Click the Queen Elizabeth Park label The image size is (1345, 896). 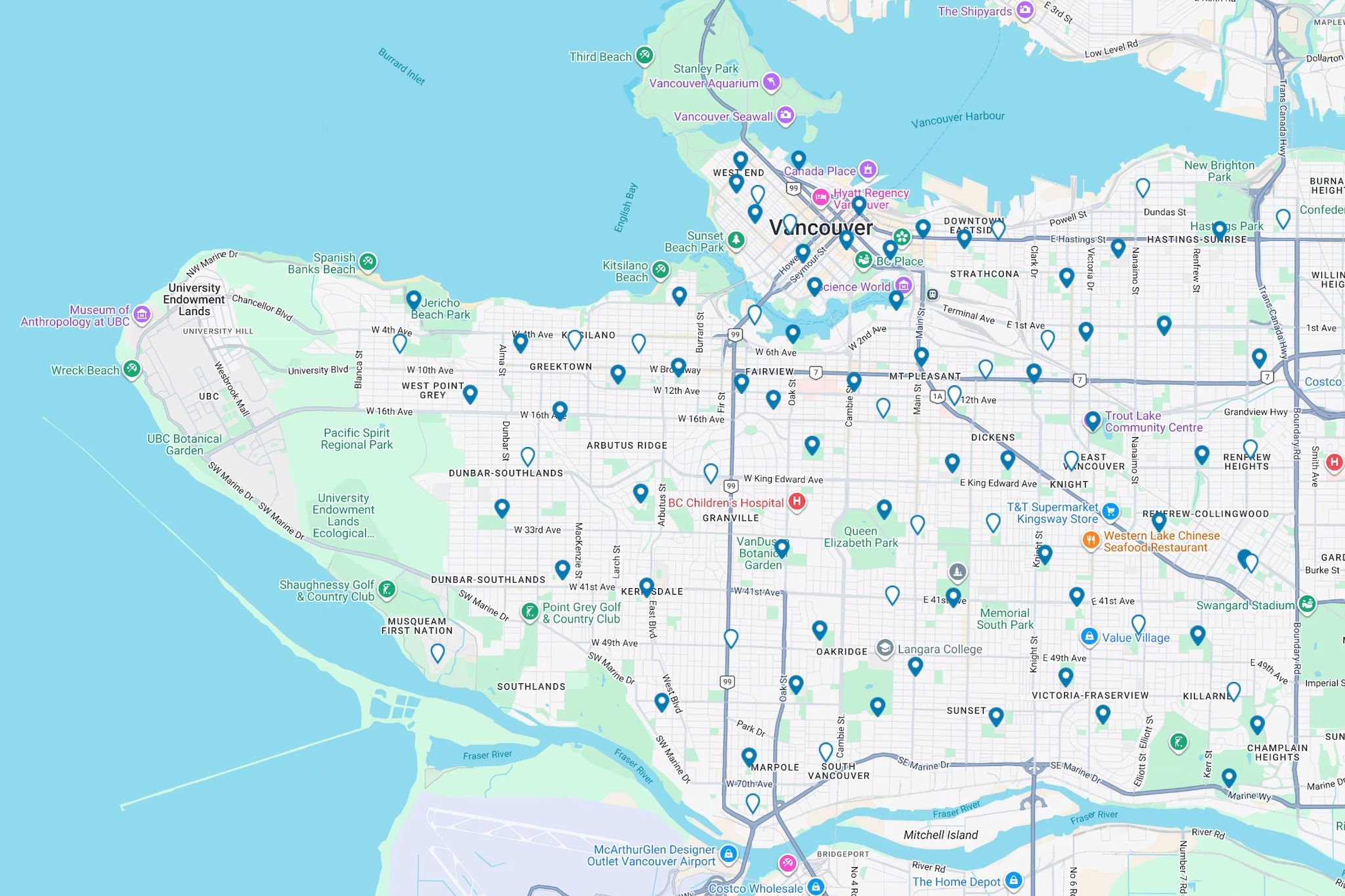(x=860, y=537)
